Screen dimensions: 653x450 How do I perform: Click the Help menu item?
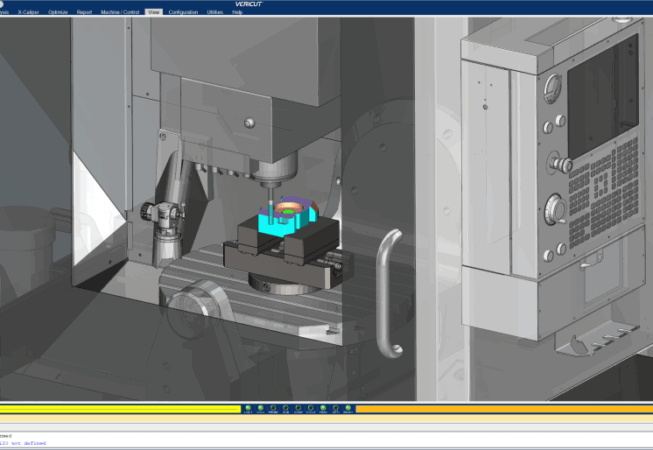(237, 12)
